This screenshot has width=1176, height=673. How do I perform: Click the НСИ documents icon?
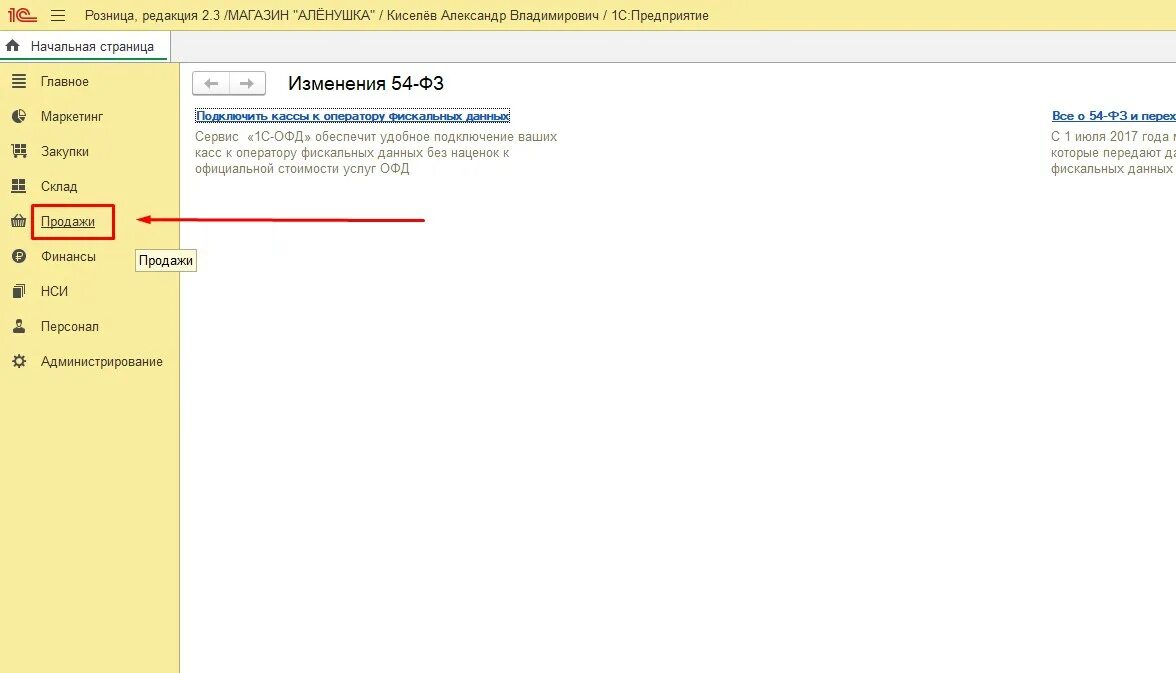(x=19, y=291)
